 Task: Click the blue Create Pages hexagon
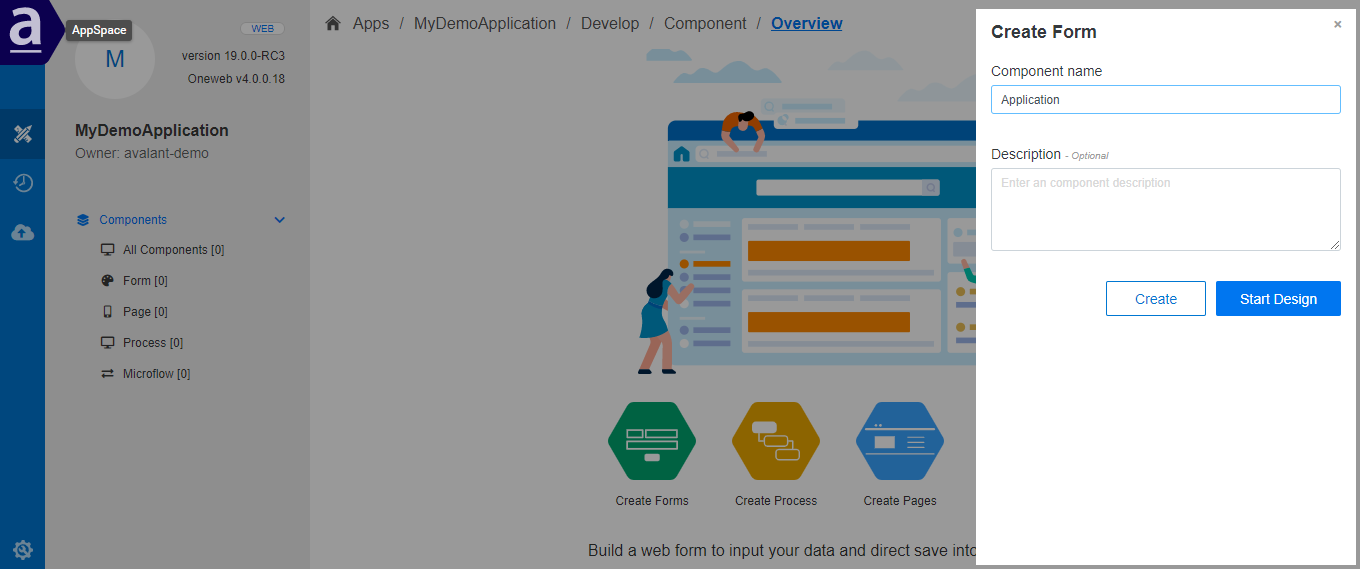(x=900, y=441)
